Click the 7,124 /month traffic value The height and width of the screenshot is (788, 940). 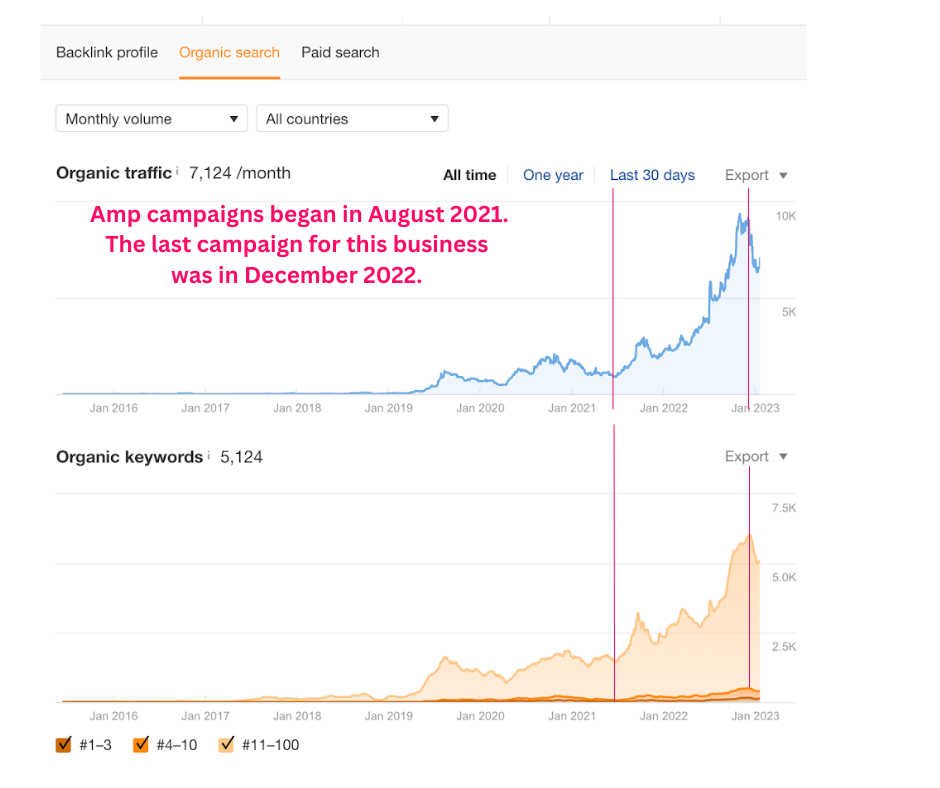(x=239, y=173)
